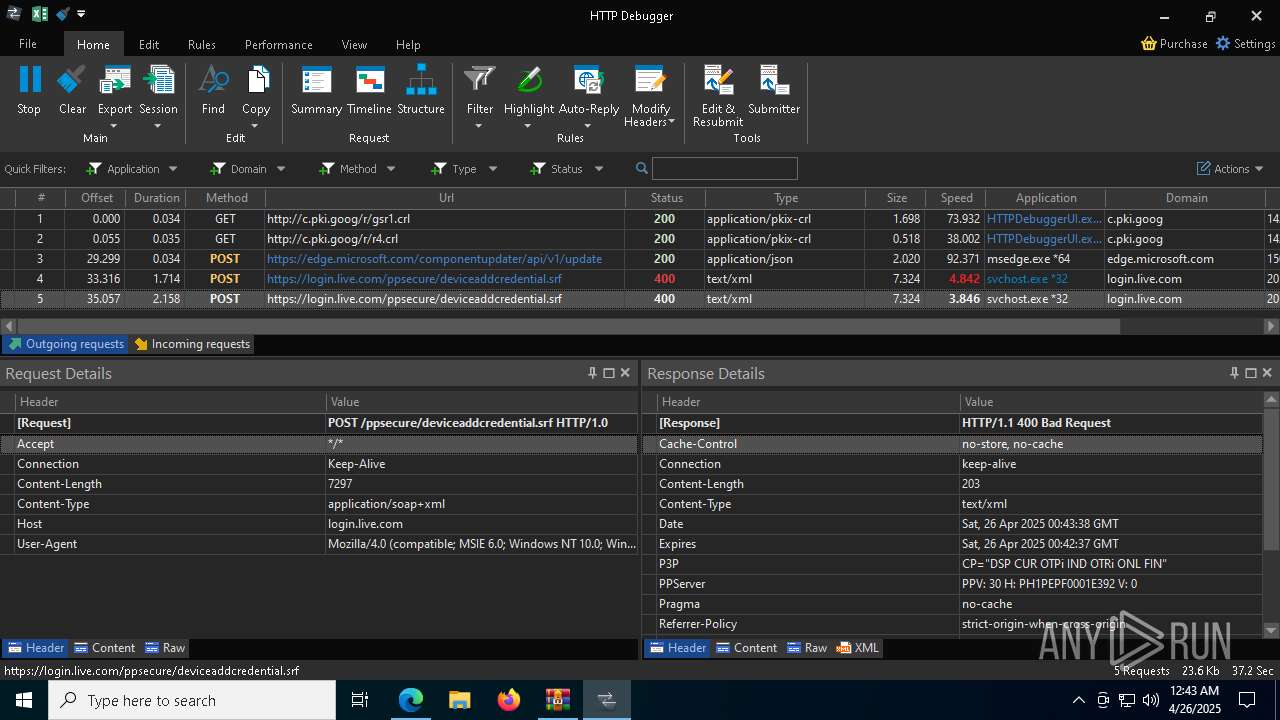This screenshot has width=1280, height=720.
Task: Click the Purchase button
Action: click(x=1174, y=44)
